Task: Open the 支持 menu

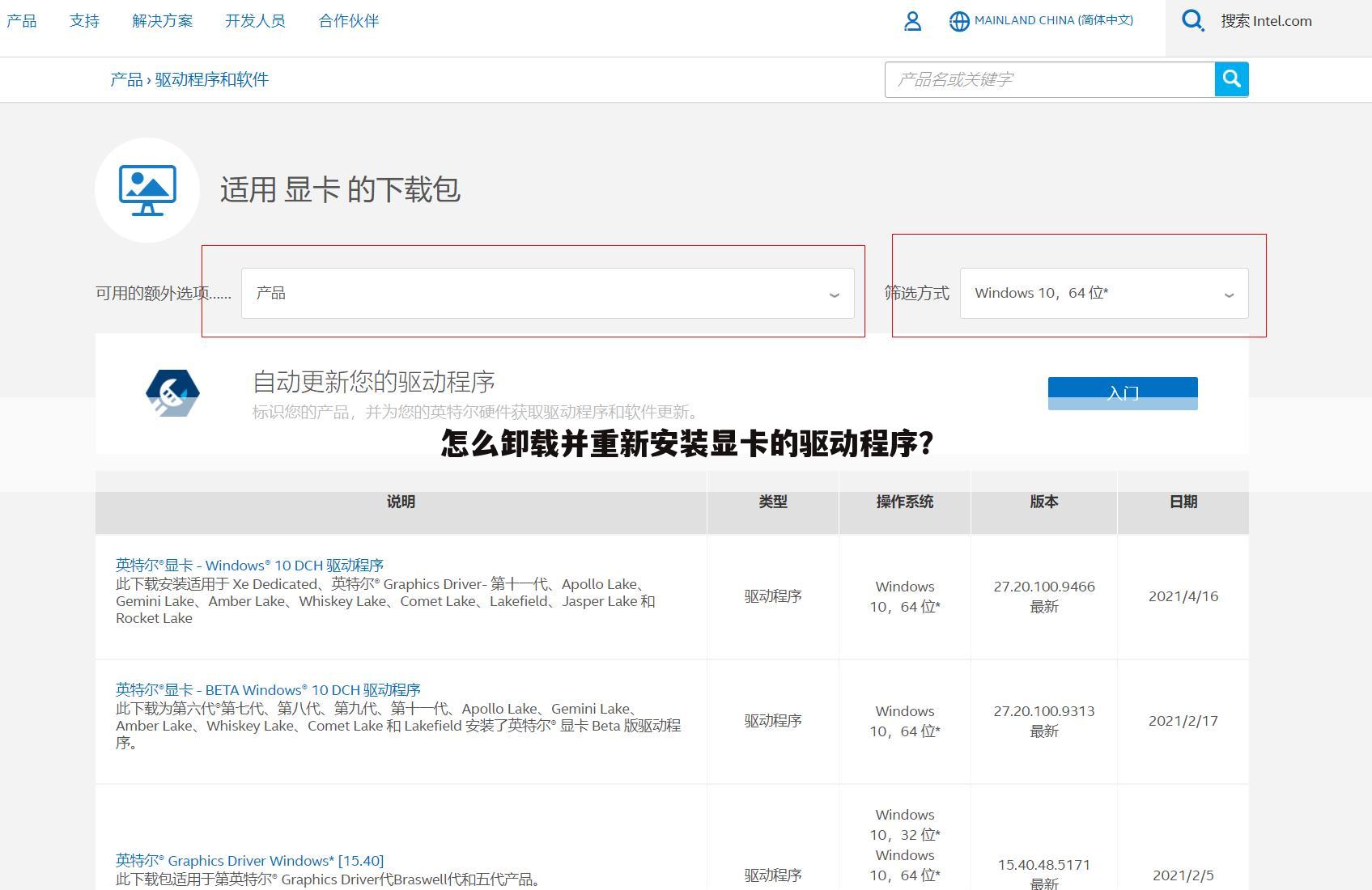Action: [x=83, y=20]
